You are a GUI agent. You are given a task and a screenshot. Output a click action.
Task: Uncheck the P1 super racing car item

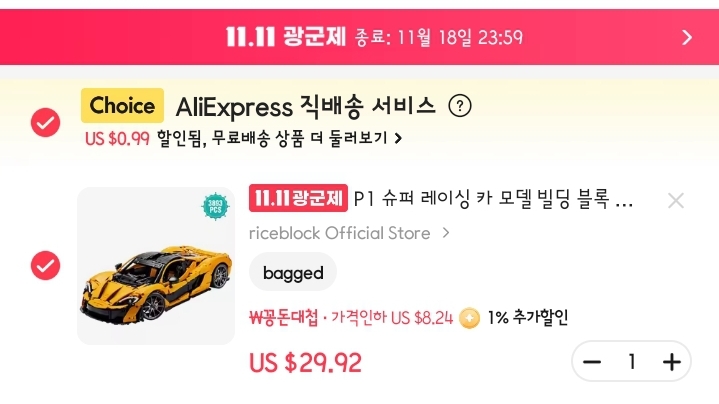click(x=45, y=265)
